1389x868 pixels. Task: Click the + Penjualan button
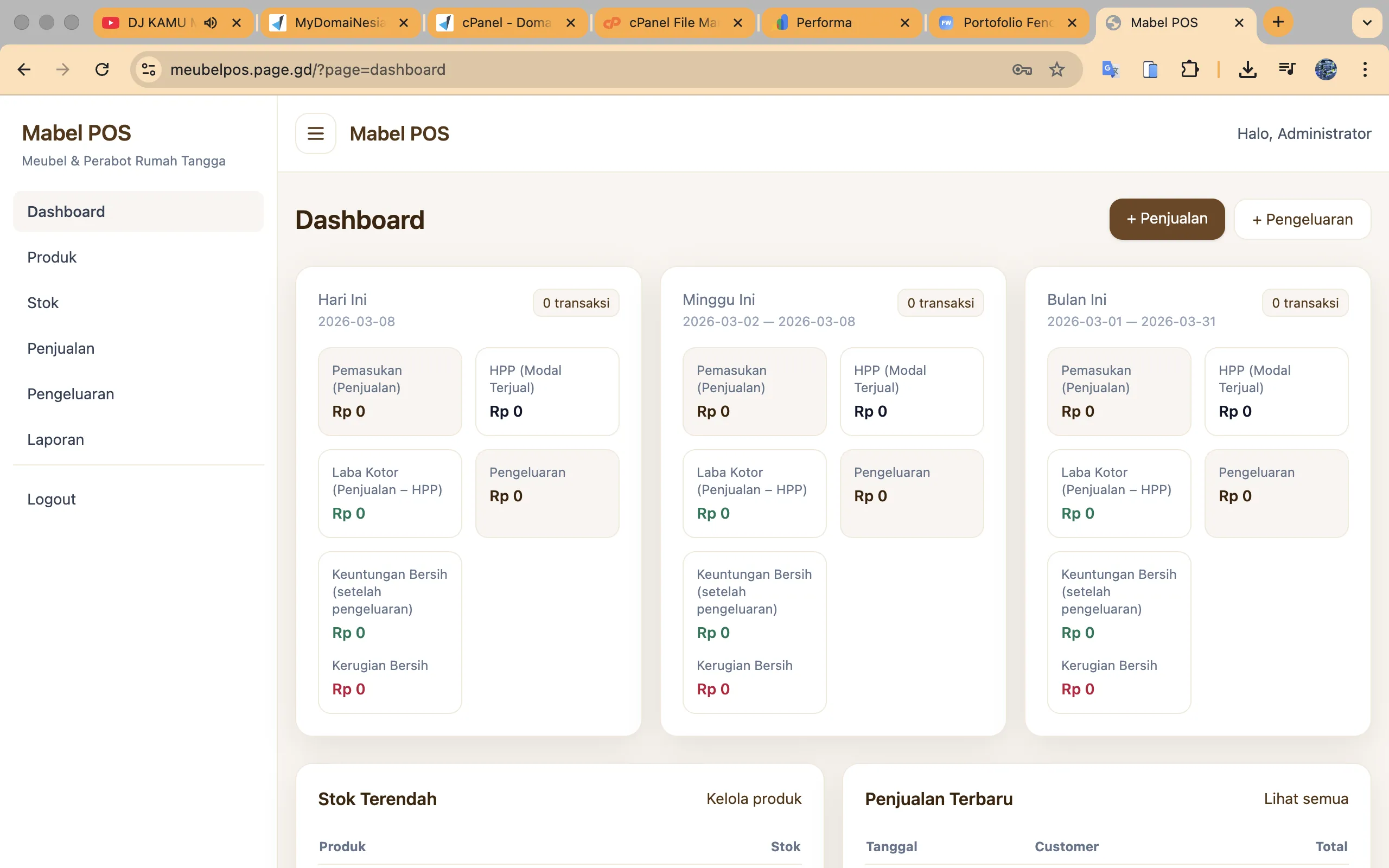(x=1167, y=219)
